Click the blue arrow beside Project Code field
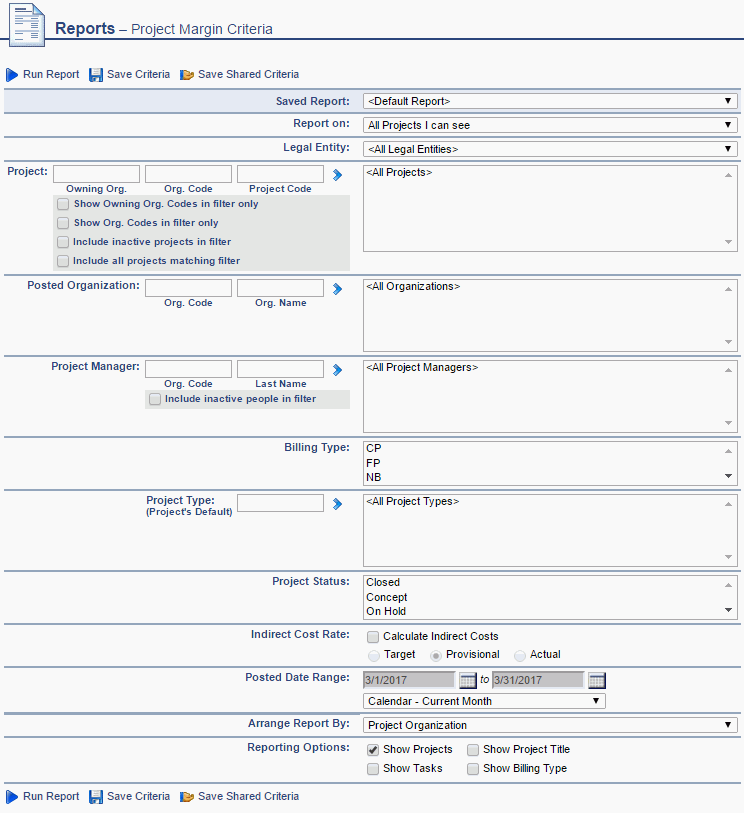The image size is (744, 813). [x=338, y=175]
